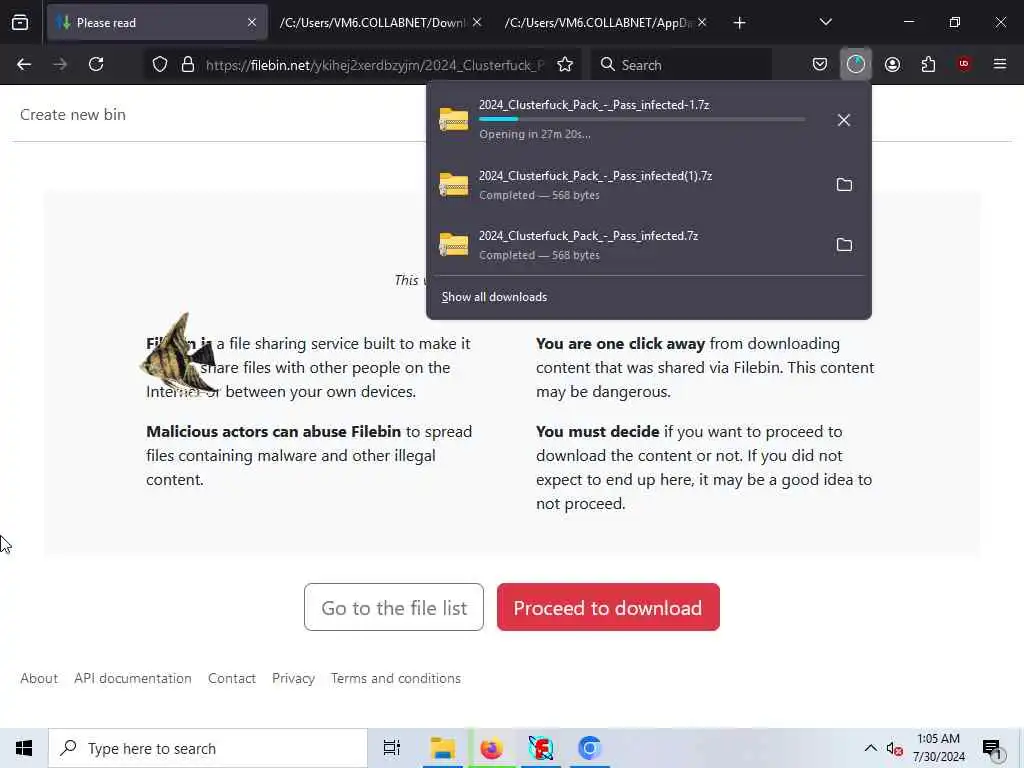Open Task View from the taskbar
The width and height of the screenshot is (1024, 768).
pos(392,748)
